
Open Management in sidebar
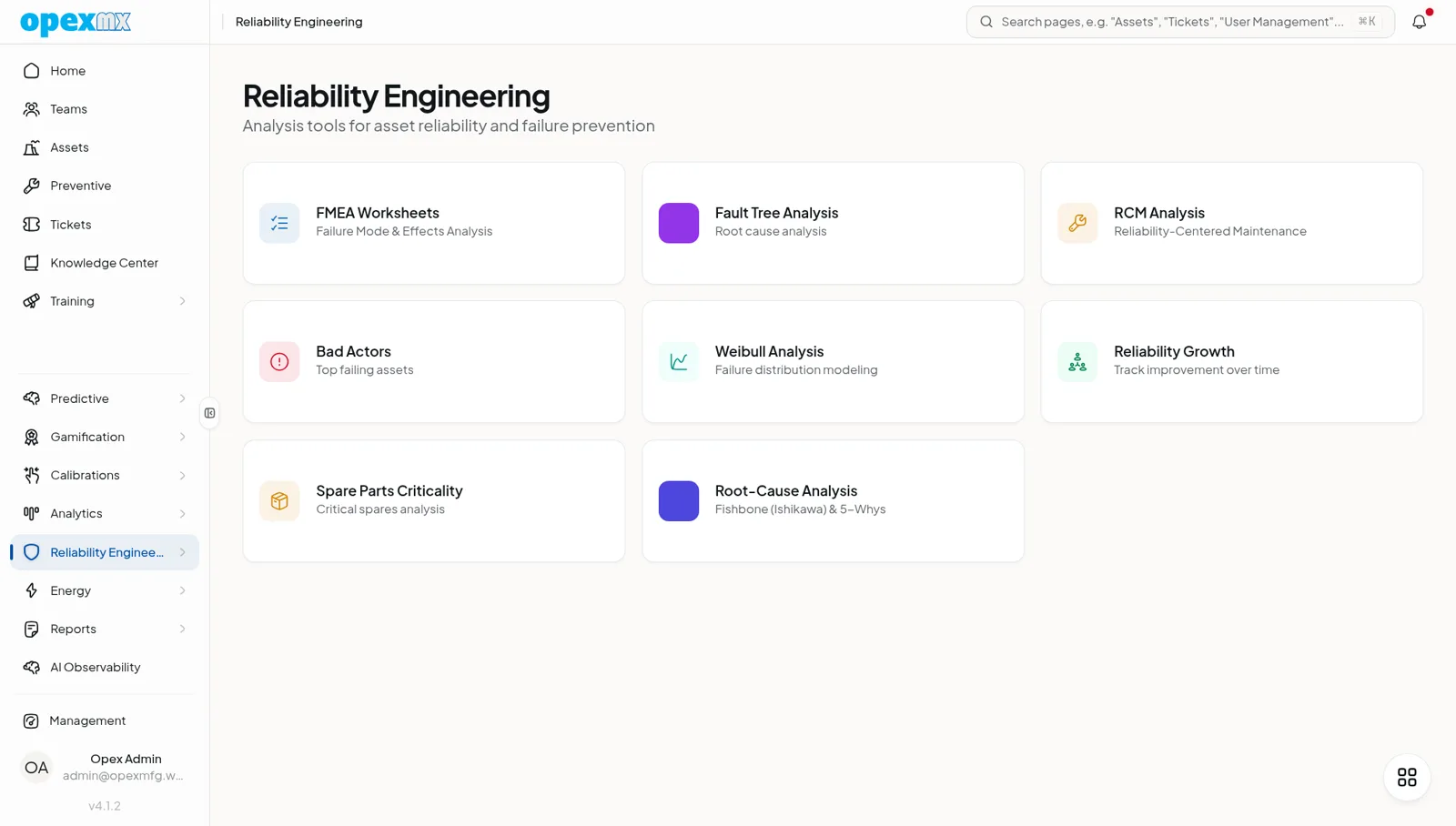105,720
